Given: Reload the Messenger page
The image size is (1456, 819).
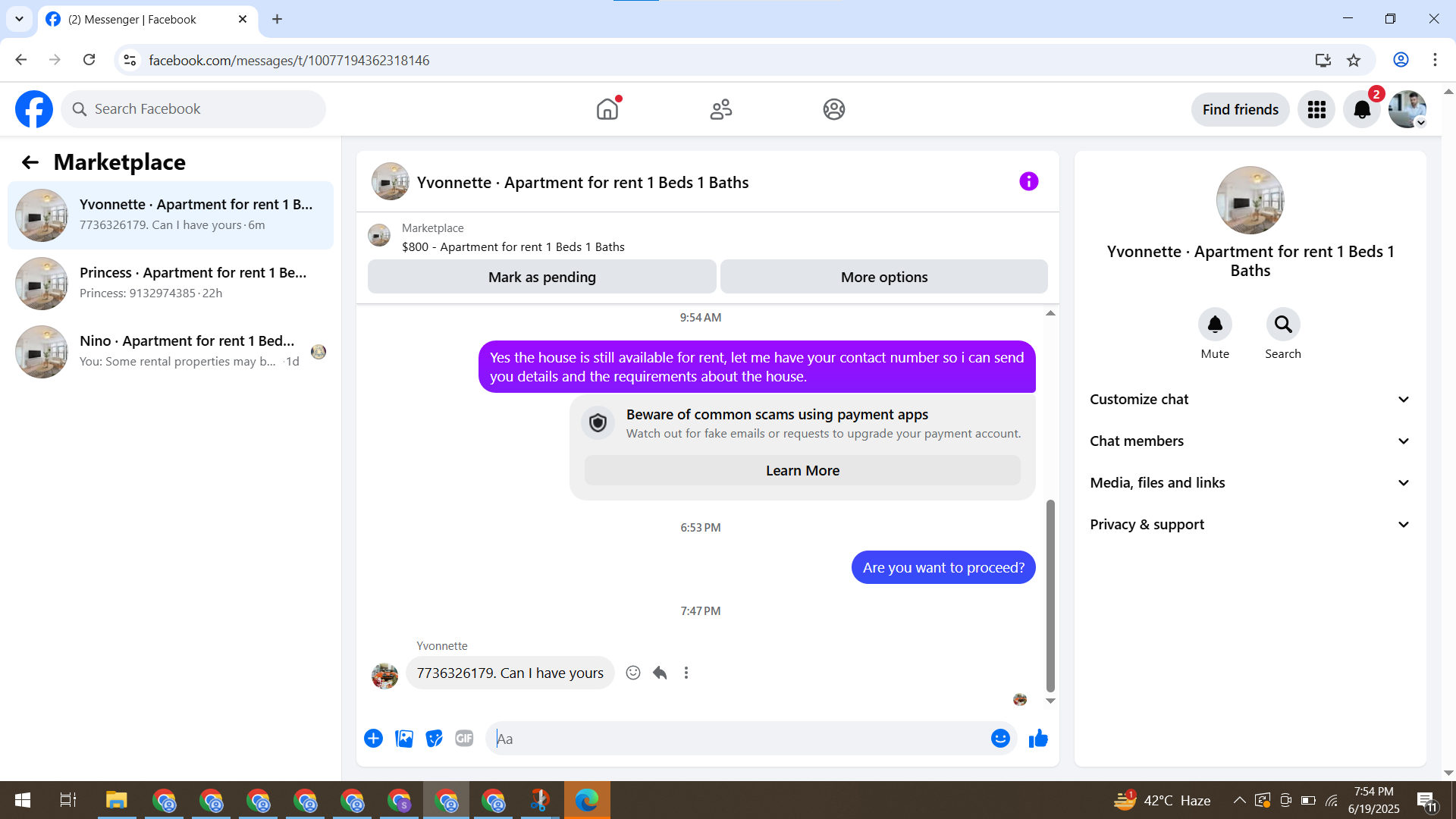Looking at the screenshot, I should tap(89, 60).
